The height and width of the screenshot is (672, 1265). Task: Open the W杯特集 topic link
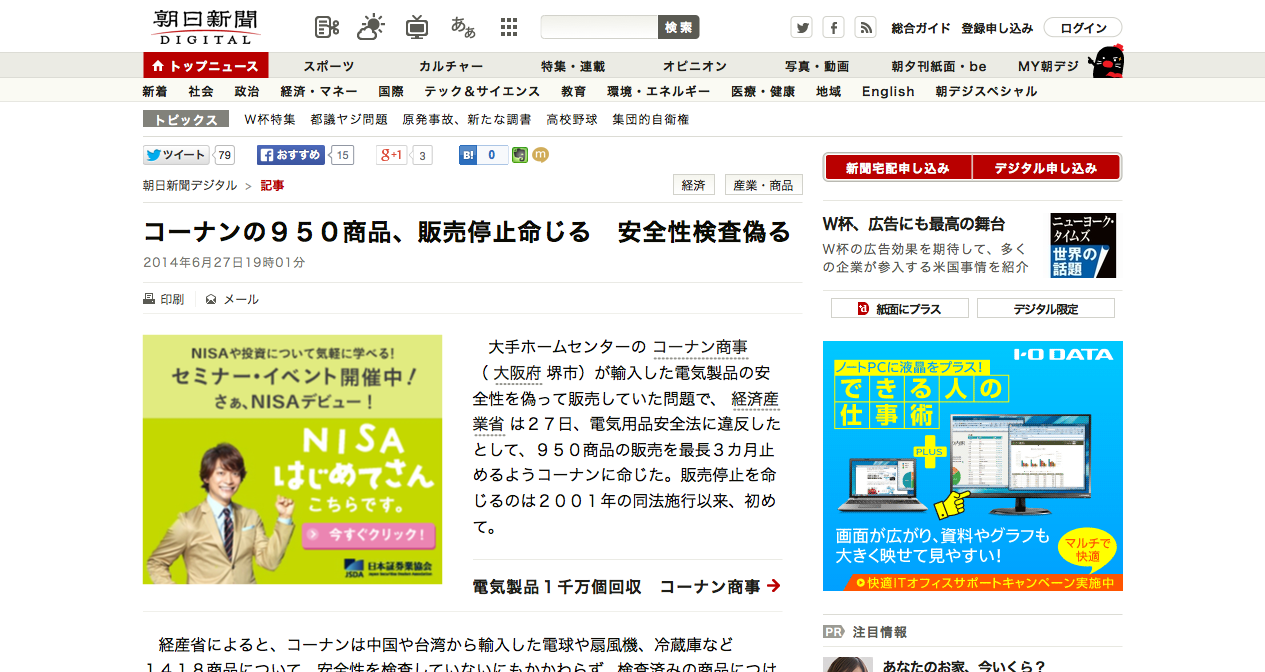pyautogui.click(x=270, y=119)
